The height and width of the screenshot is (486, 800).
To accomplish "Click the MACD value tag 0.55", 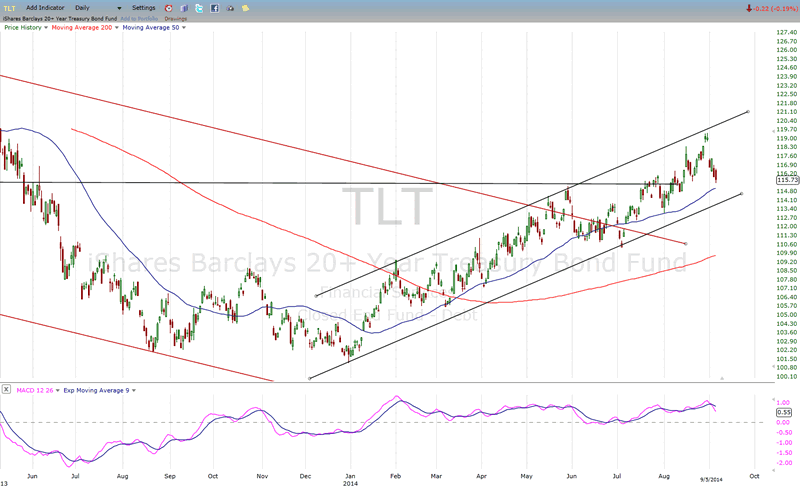I will 784,413.
